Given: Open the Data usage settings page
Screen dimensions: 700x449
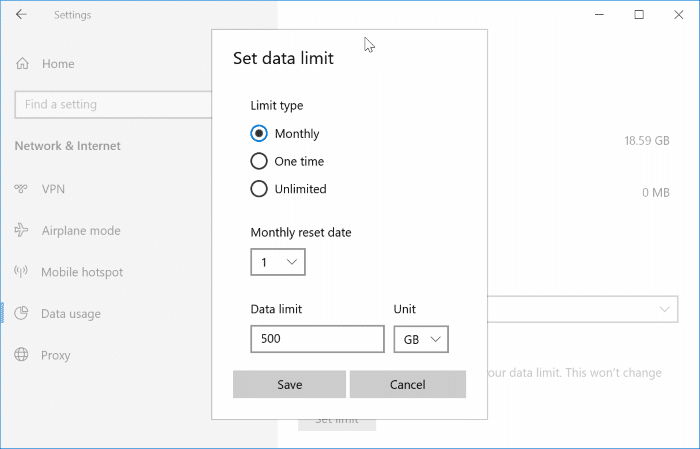Looking at the screenshot, I should [x=70, y=314].
